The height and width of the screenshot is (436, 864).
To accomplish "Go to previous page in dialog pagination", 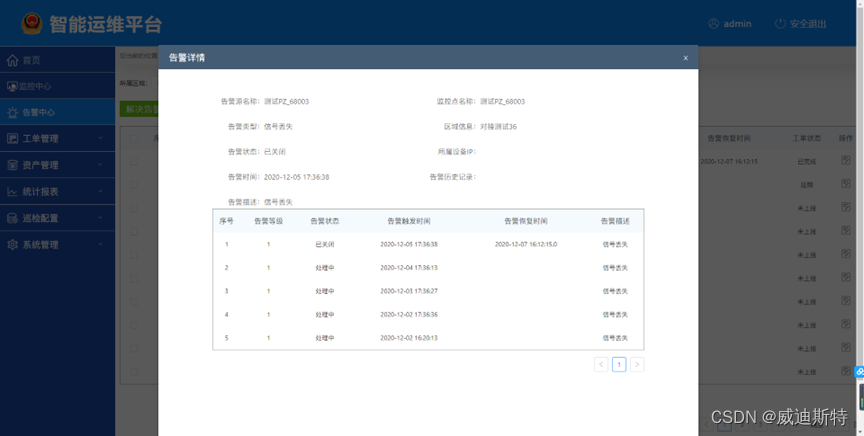I will (601, 364).
